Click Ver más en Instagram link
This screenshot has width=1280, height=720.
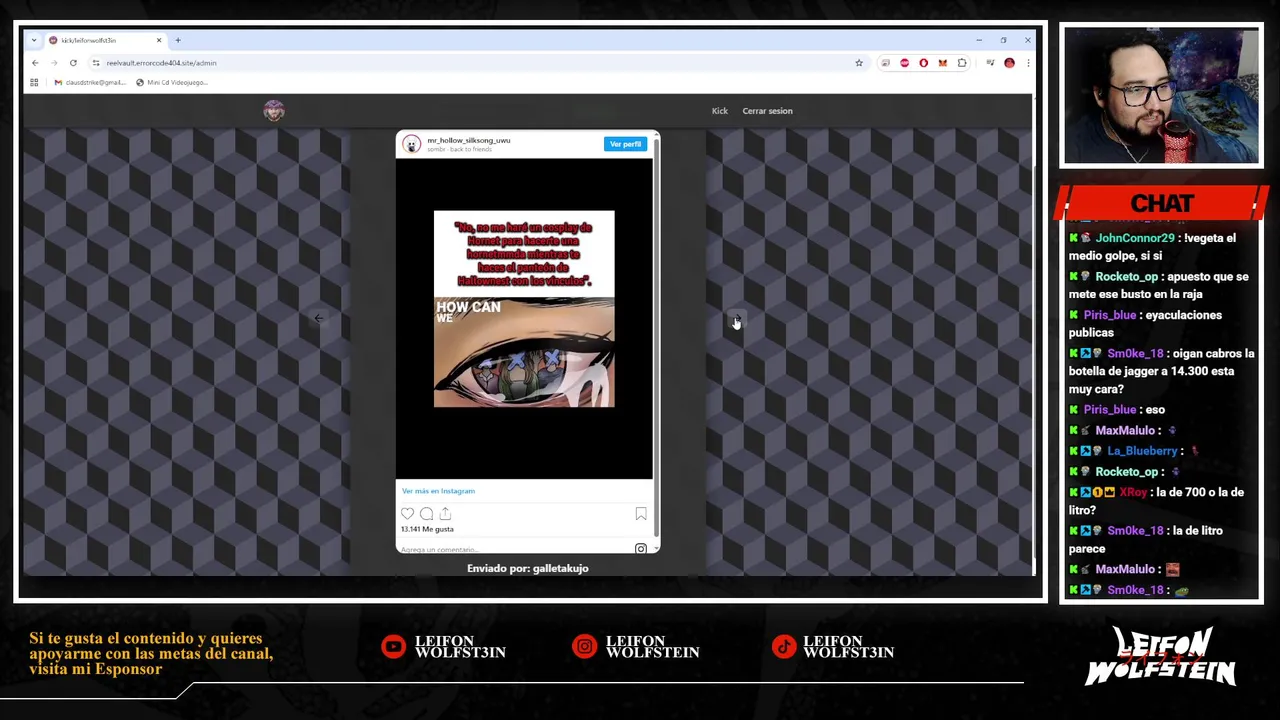pyautogui.click(x=438, y=491)
